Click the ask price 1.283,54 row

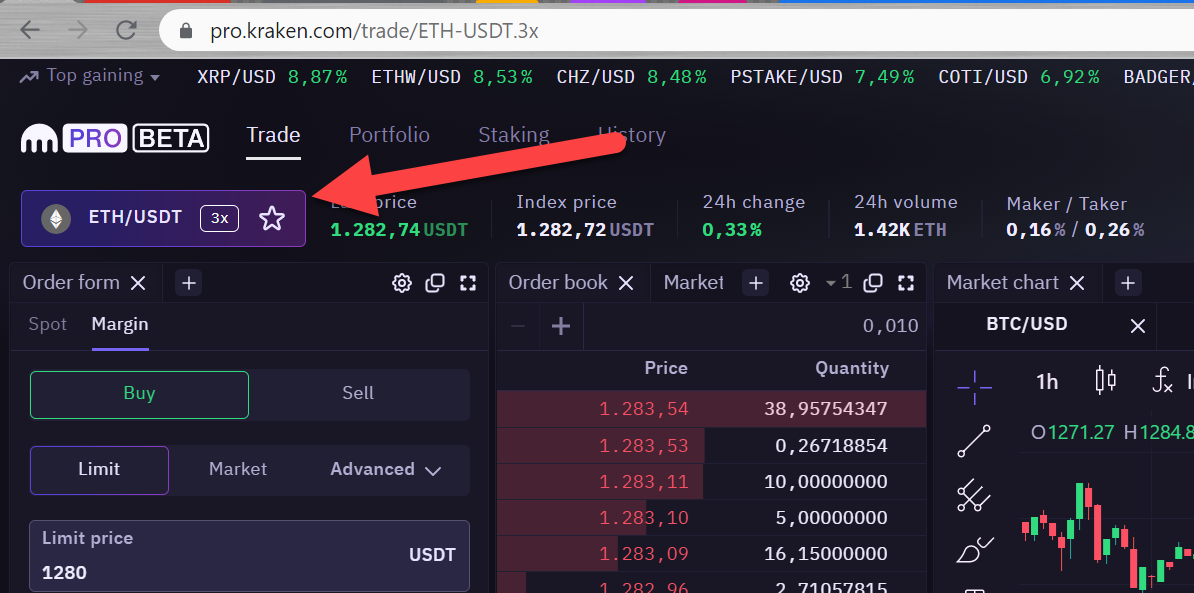pos(711,409)
